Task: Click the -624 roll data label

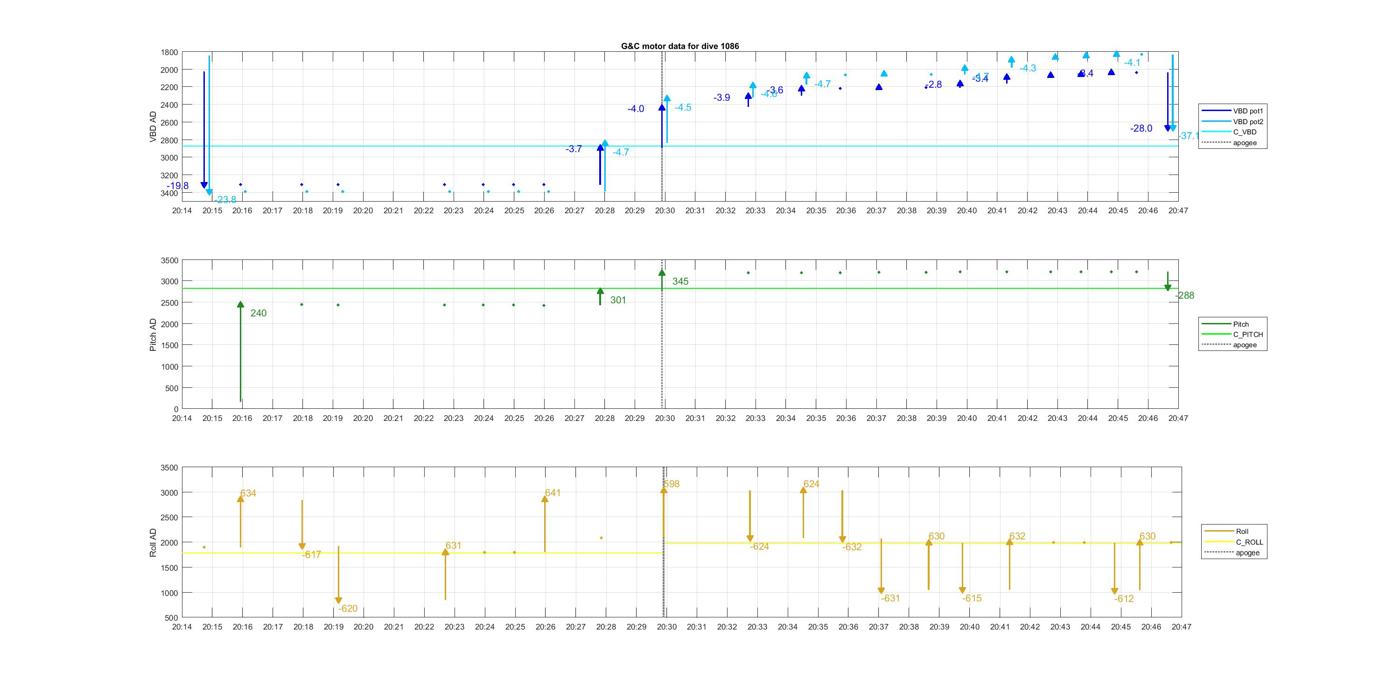Action: coord(760,547)
